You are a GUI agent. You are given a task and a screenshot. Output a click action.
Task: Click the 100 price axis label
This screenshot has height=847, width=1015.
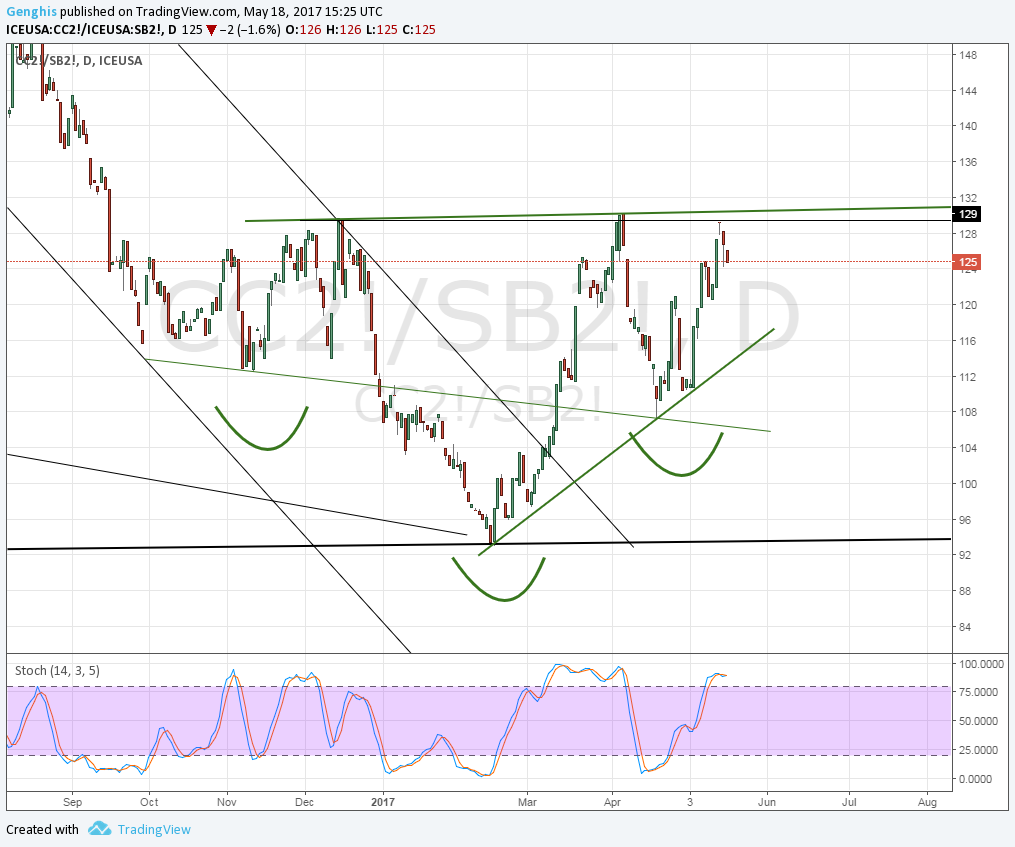pos(969,484)
